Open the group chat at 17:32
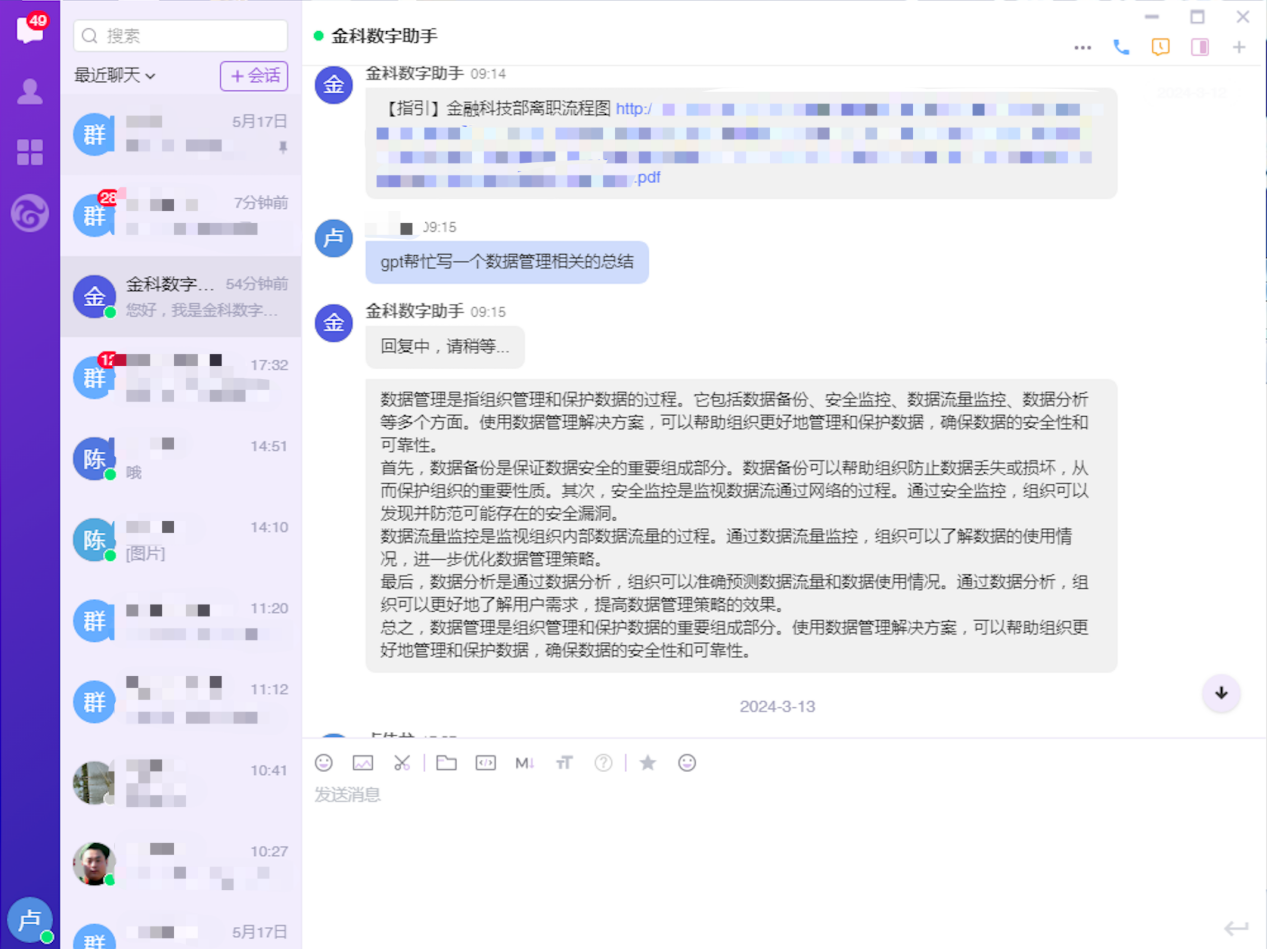Viewport: 1267px width, 949px height. tap(181, 377)
